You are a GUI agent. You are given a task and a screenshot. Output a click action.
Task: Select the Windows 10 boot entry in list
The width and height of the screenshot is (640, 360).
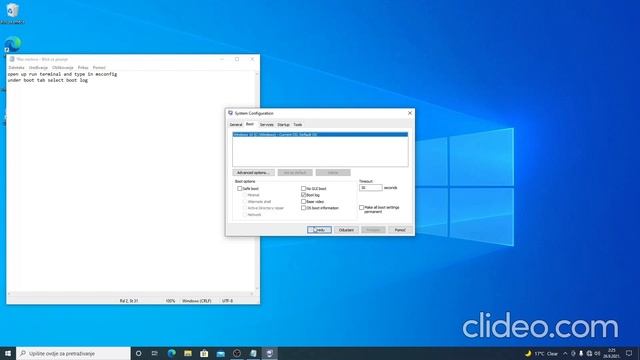coord(320,134)
